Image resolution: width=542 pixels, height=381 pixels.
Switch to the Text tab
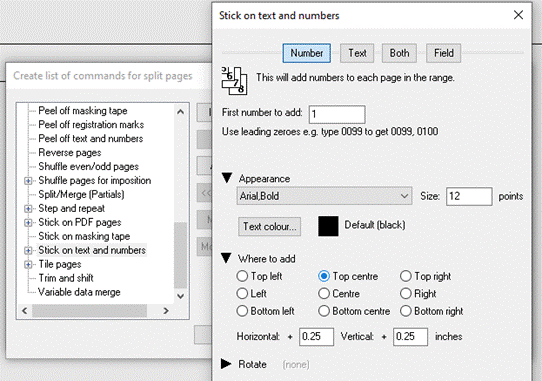pyautogui.click(x=357, y=53)
